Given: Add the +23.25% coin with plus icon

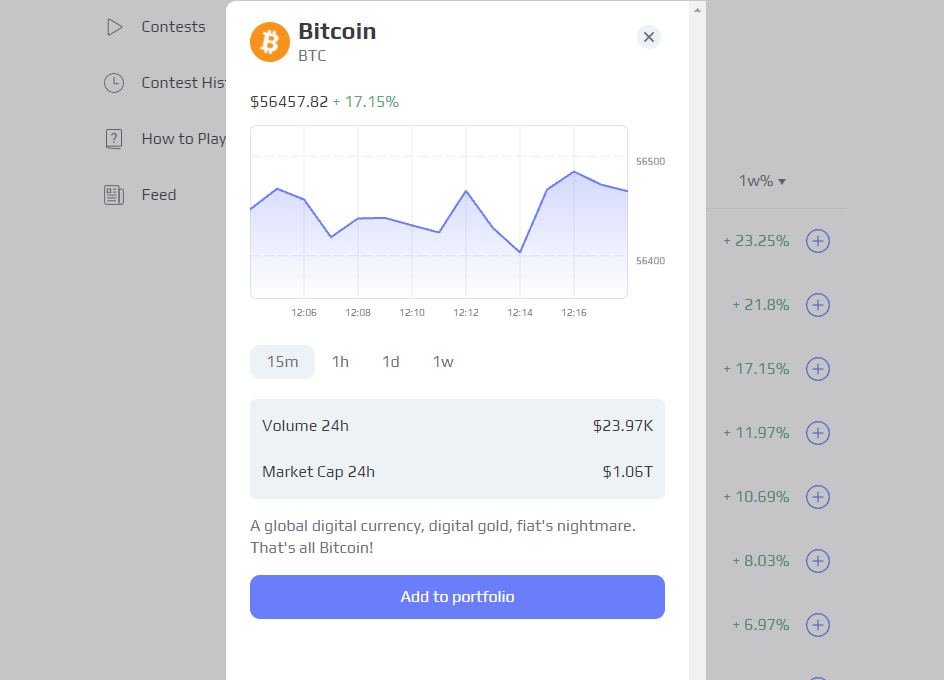Looking at the screenshot, I should (818, 241).
